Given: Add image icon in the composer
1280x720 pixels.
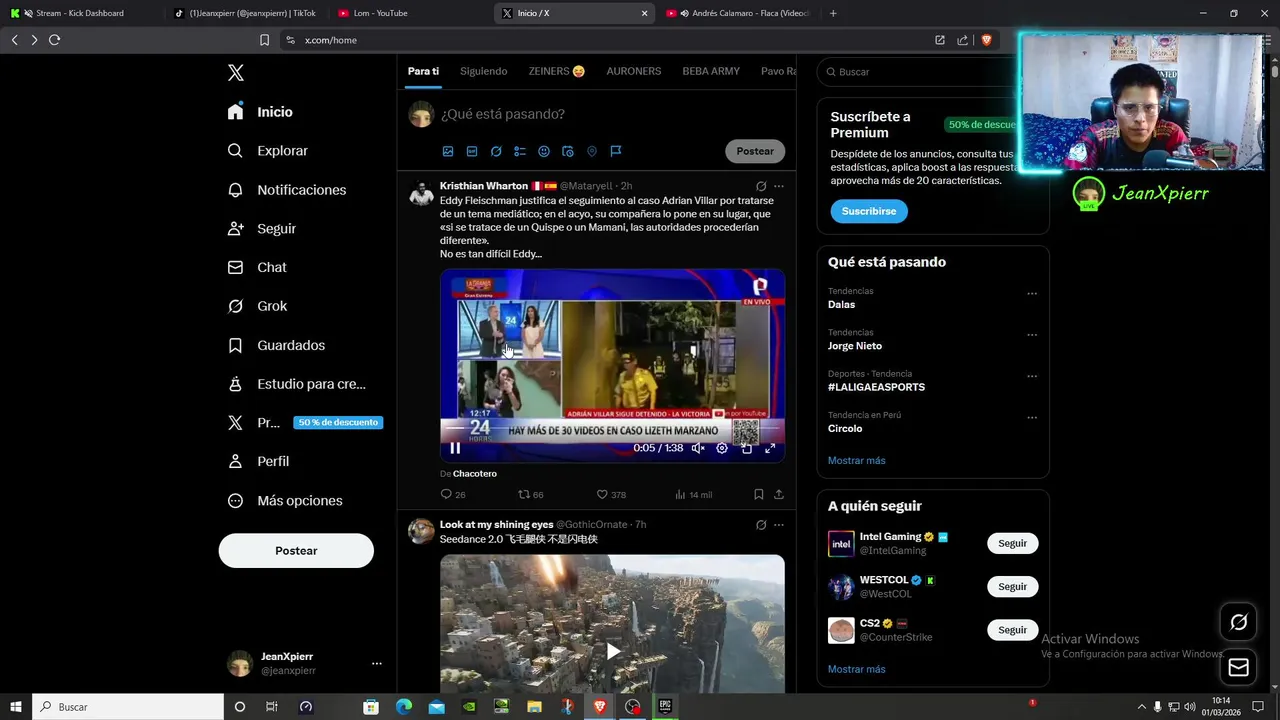Looking at the screenshot, I should 448,151.
